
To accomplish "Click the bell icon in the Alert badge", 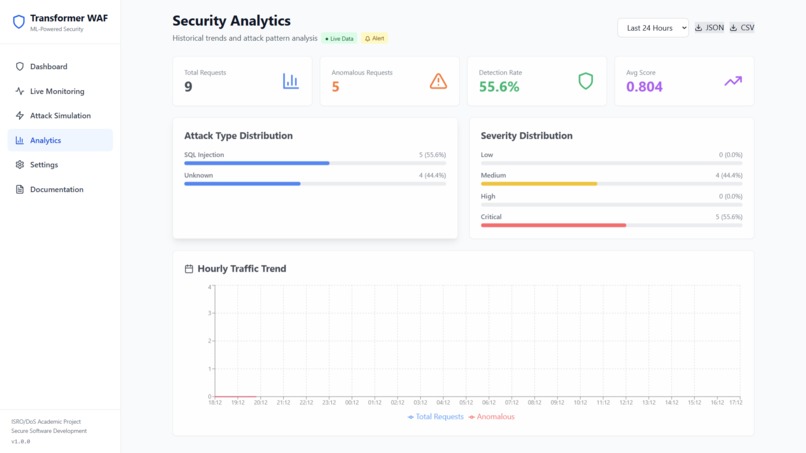I will point(367,39).
